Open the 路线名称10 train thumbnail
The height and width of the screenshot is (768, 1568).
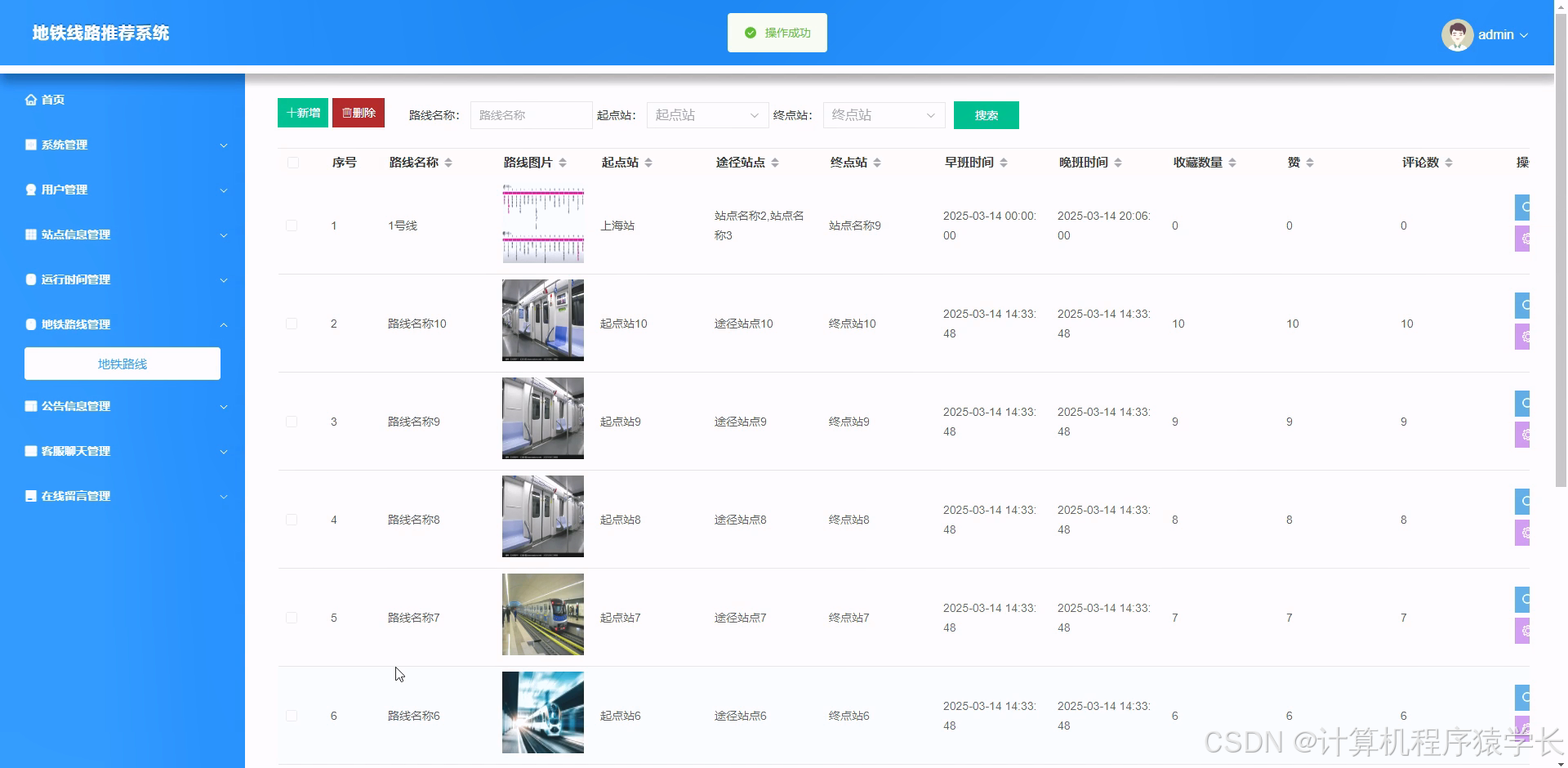(x=543, y=320)
